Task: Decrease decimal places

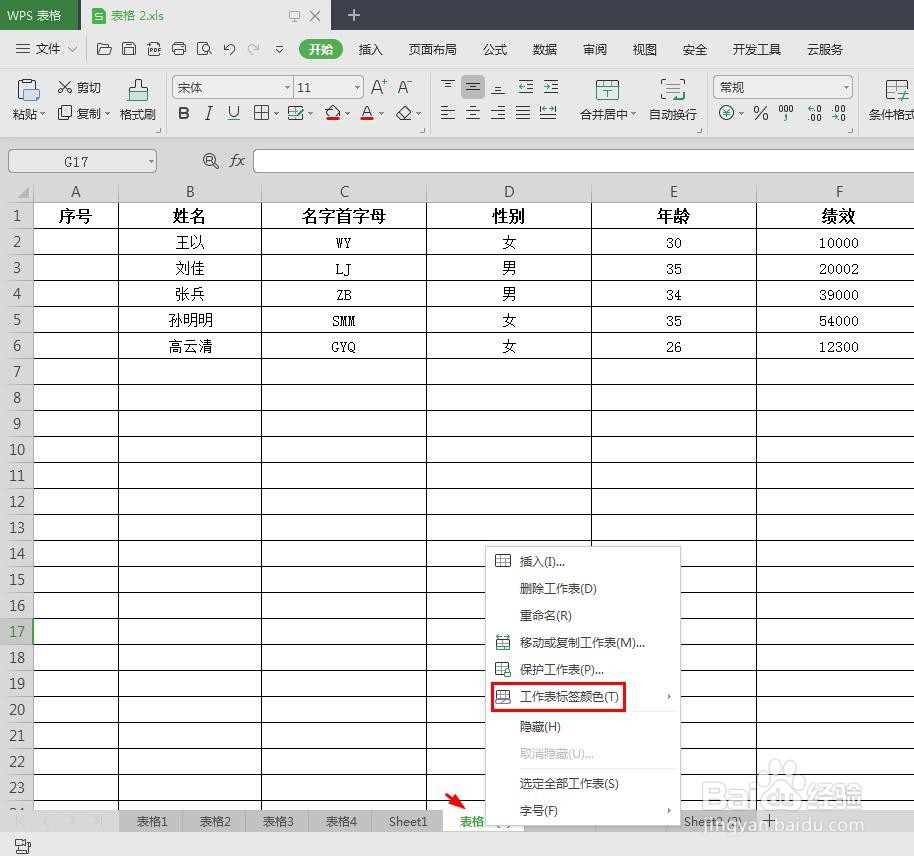Action: (838, 113)
